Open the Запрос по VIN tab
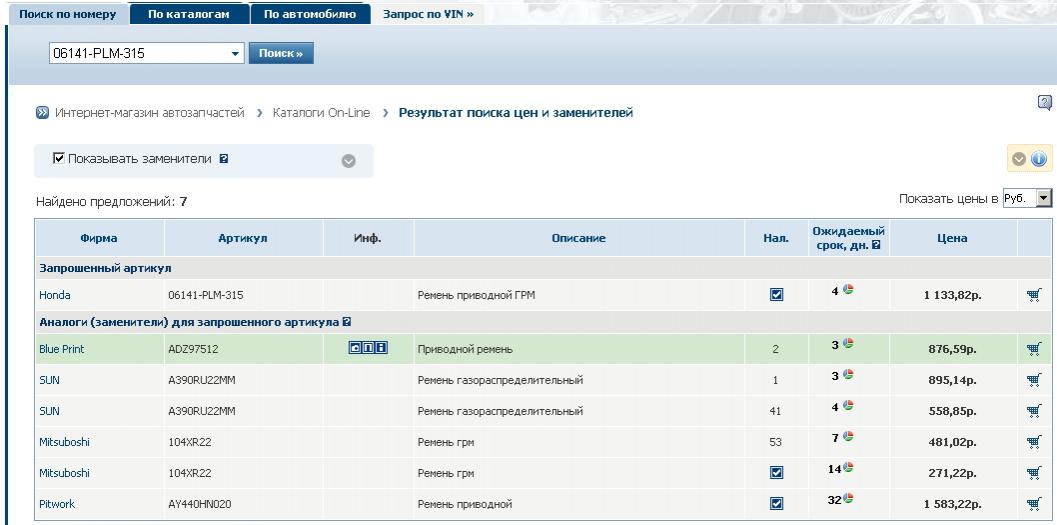This screenshot has height=525, width=1057. point(428,14)
